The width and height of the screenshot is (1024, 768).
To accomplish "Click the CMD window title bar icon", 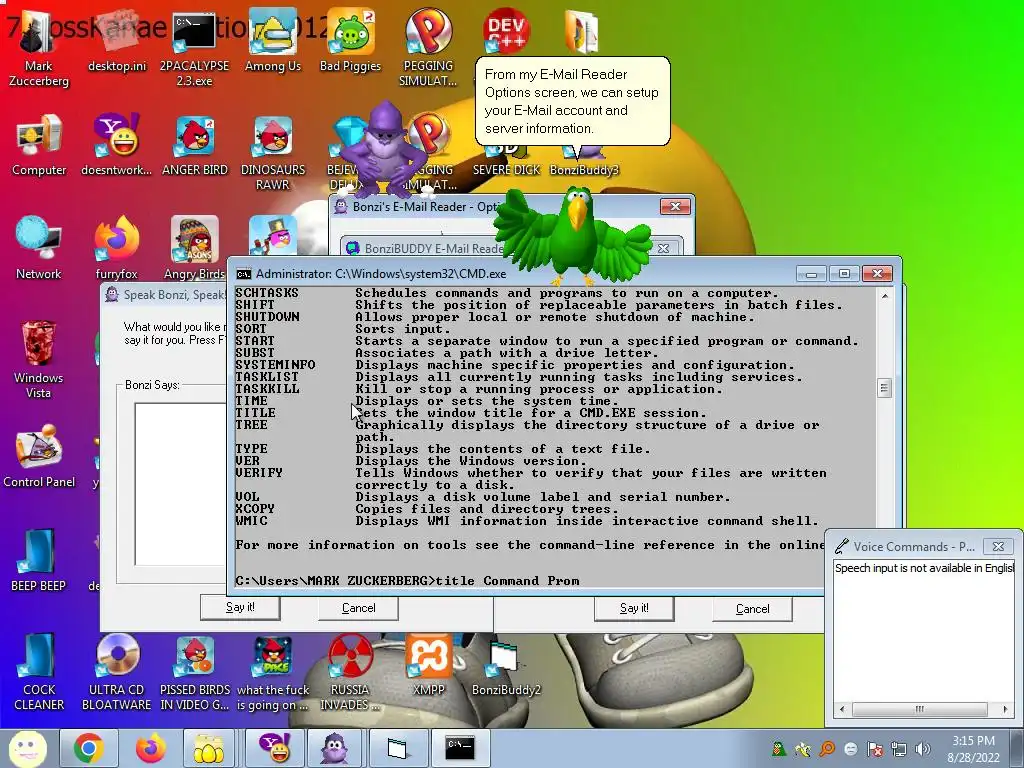I will click(x=244, y=274).
